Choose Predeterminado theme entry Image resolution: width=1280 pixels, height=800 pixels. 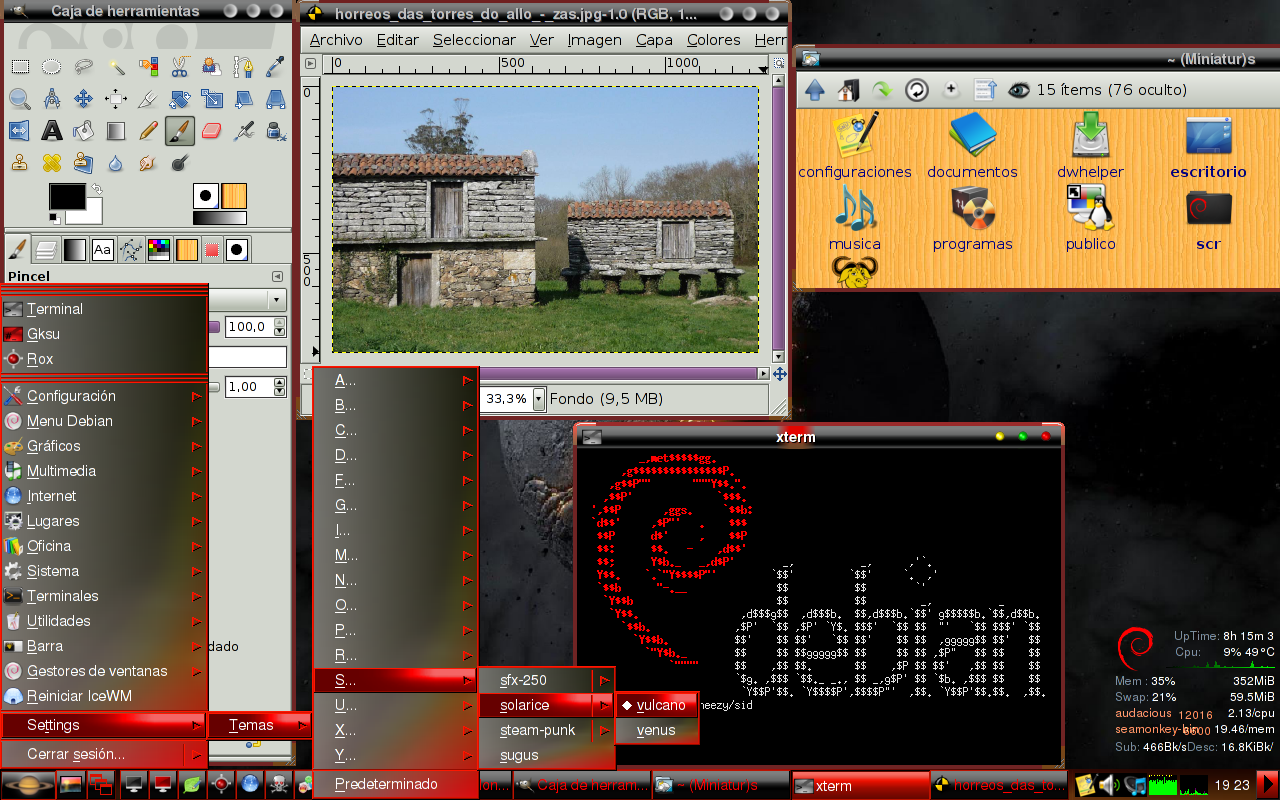[395, 783]
